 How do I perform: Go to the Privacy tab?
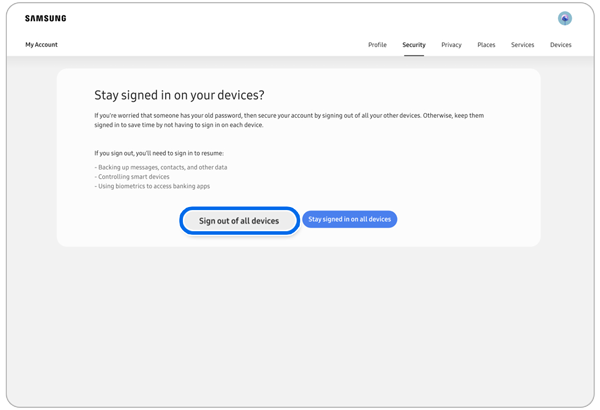451,45
